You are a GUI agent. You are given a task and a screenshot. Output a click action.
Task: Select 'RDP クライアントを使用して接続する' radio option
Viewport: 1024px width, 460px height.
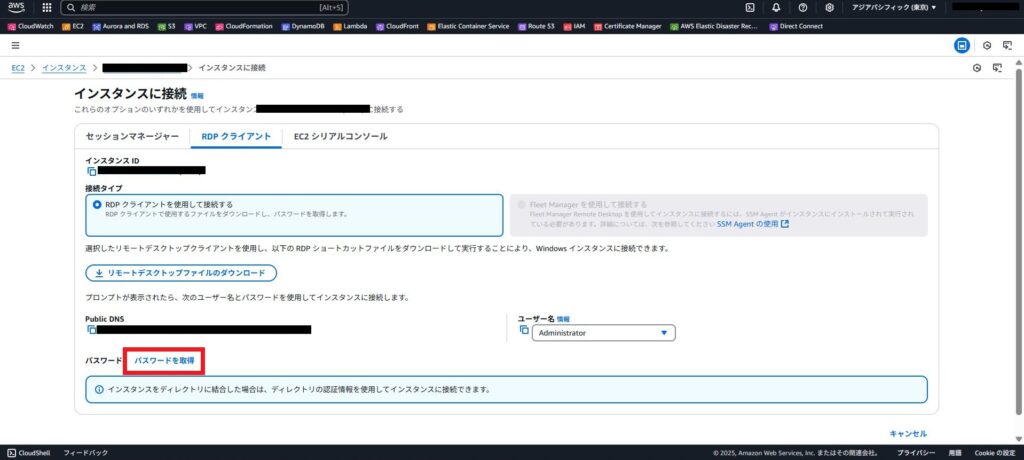tap(97, 204)
